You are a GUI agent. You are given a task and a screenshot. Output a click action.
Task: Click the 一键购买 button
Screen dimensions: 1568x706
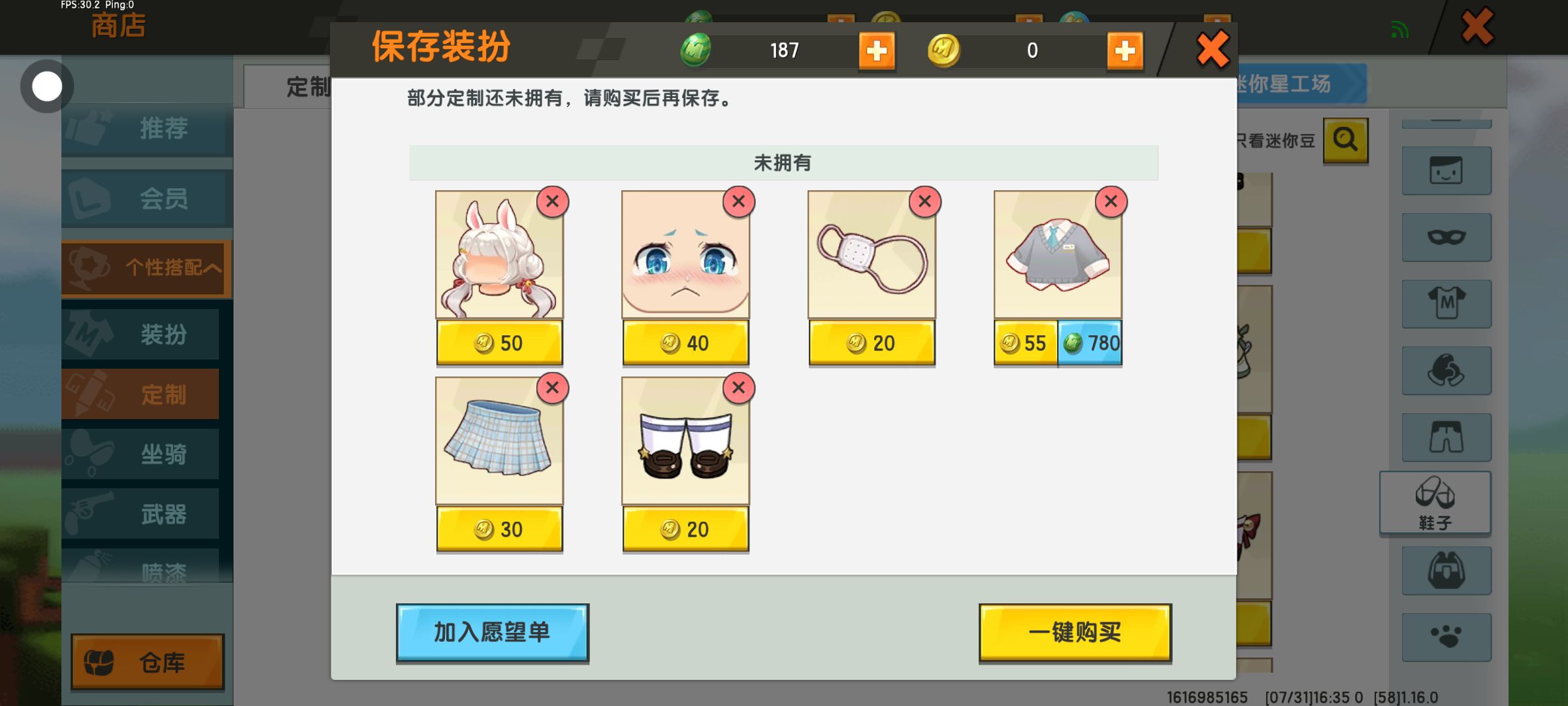tap(1075, 632)
